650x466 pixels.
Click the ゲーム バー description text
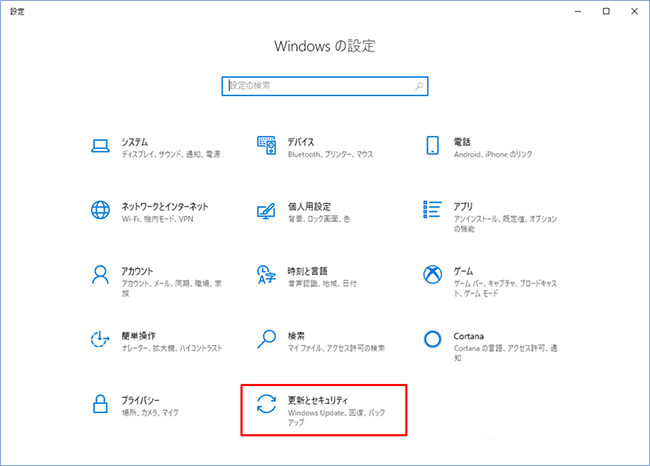tap(505, 289)
